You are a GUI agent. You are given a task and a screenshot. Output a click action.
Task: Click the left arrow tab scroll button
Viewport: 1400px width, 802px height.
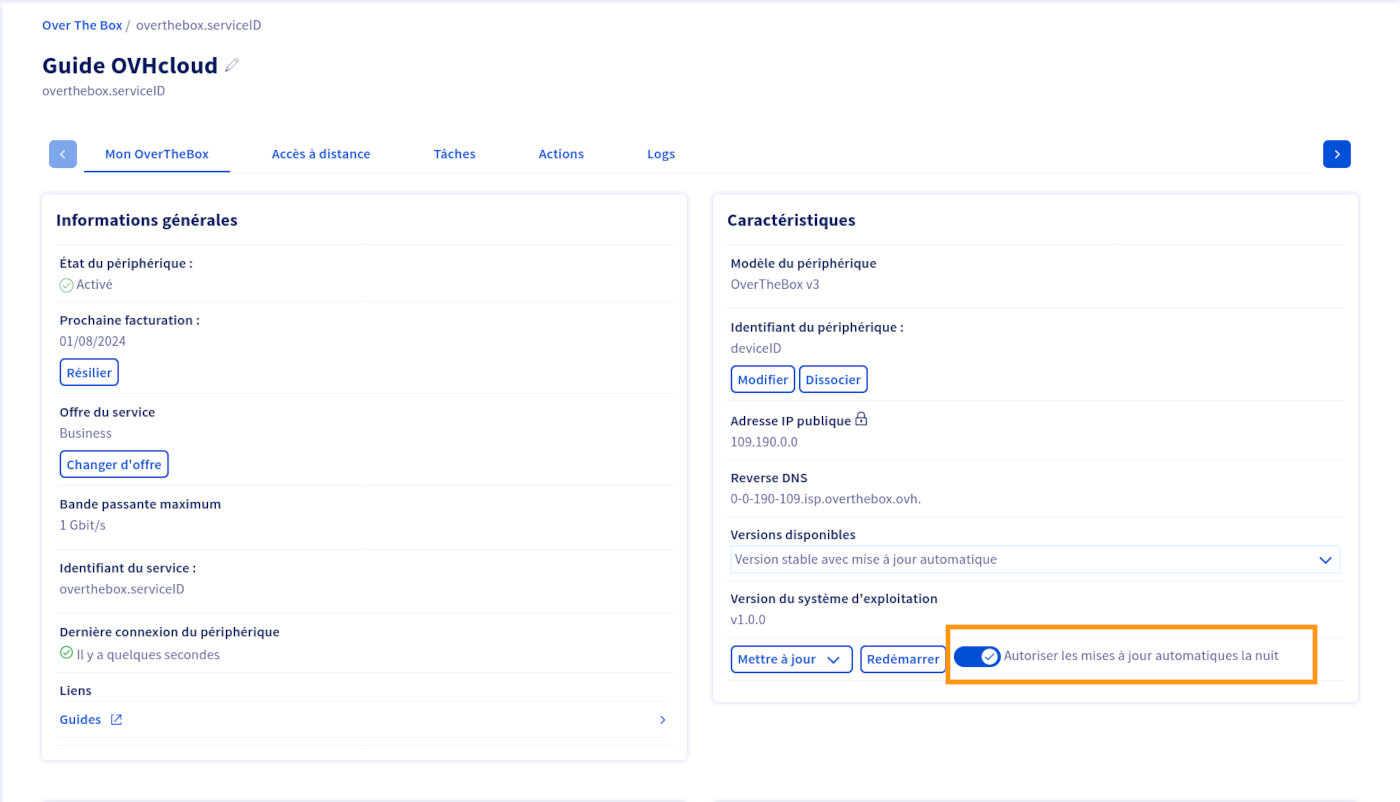coord(63,154)
